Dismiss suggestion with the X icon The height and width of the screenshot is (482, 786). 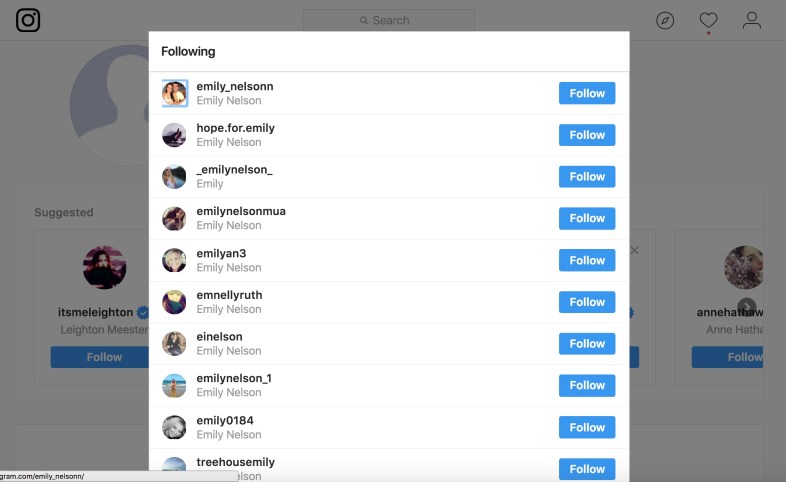pos(634,250)
